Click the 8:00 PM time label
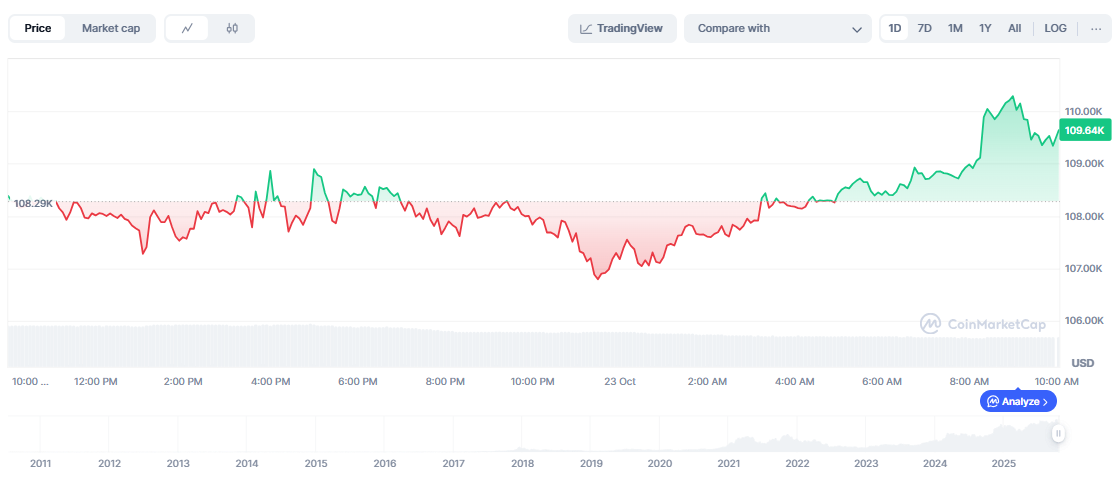Viewport: 1120px width, 479px height. coord(445,382)
